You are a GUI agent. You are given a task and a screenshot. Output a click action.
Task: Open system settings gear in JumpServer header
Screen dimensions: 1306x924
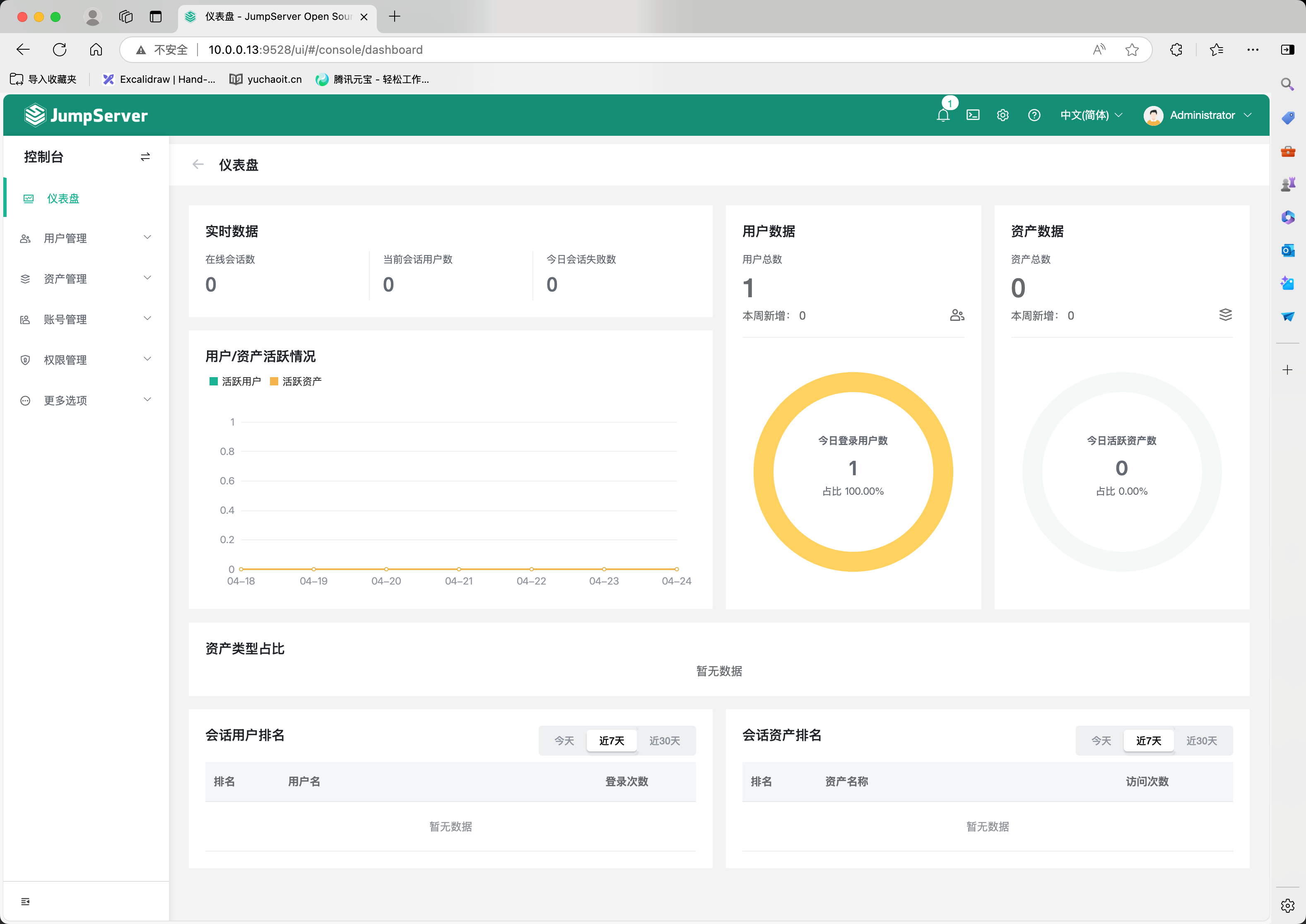coord(1003,115)
